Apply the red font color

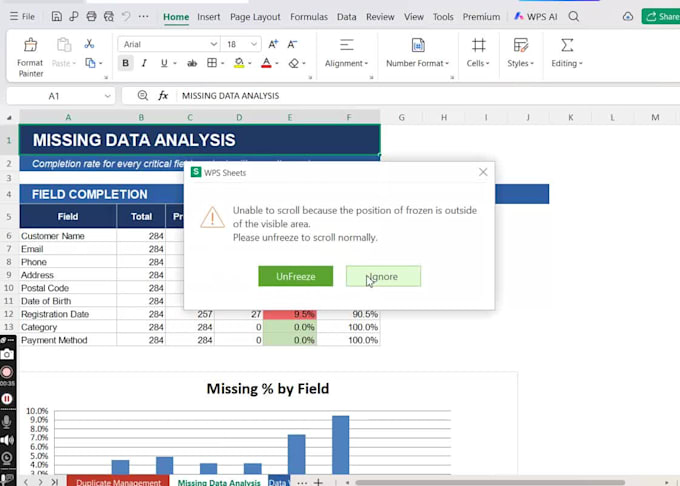(x=266, y=63)
